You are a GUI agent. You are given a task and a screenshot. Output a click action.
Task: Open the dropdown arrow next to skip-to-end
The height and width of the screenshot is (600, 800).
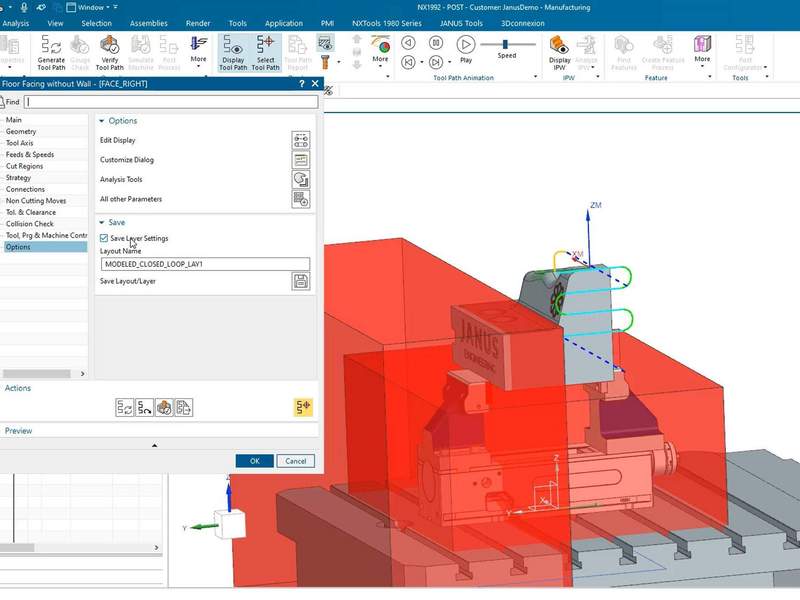pyautogui.click(x=449, y=62)
